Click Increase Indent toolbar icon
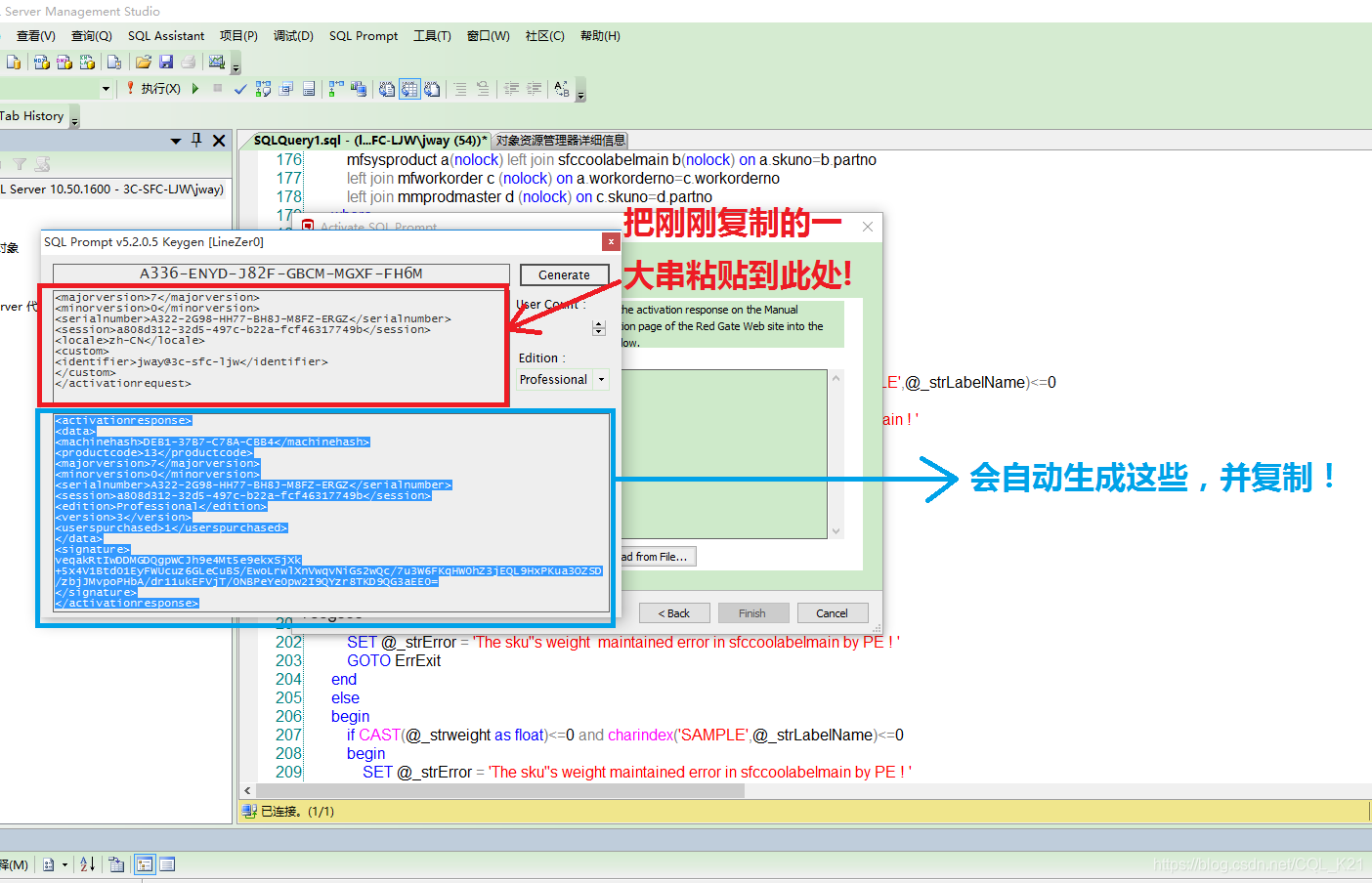This screenshot has width=1372, height=883. point(534,89)
